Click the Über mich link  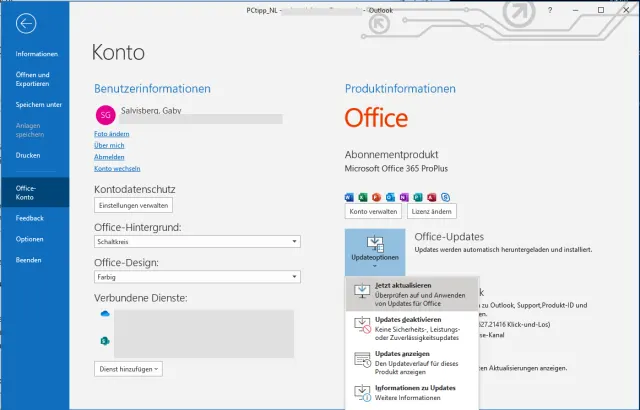pos(109,145)
